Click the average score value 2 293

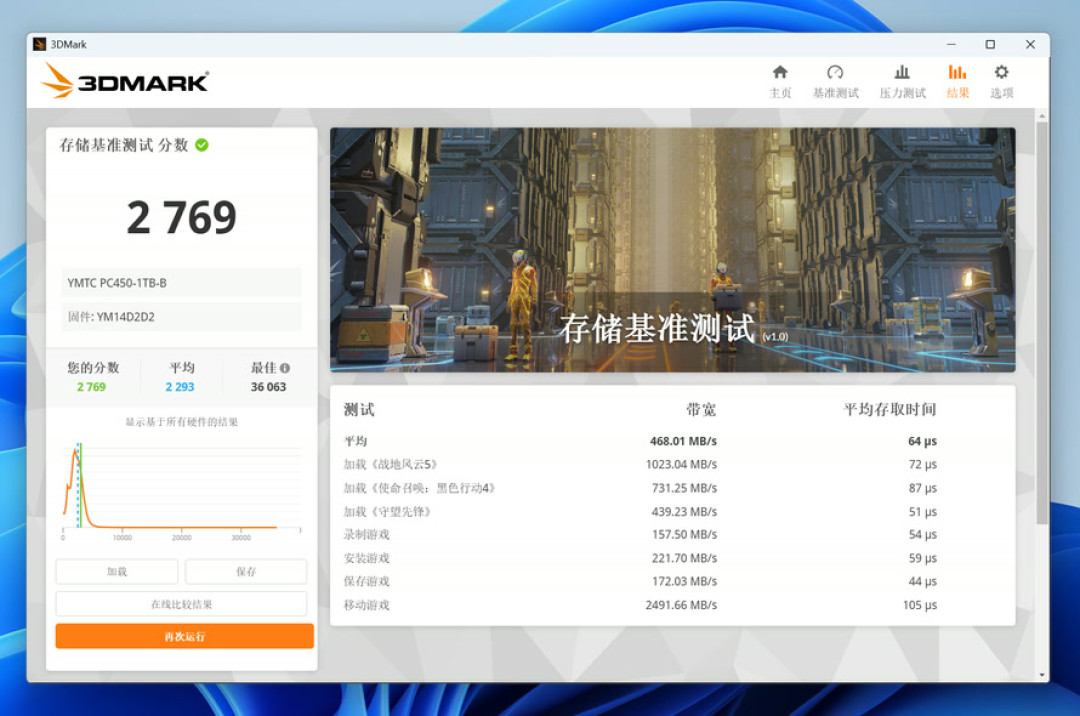[180, 387]
